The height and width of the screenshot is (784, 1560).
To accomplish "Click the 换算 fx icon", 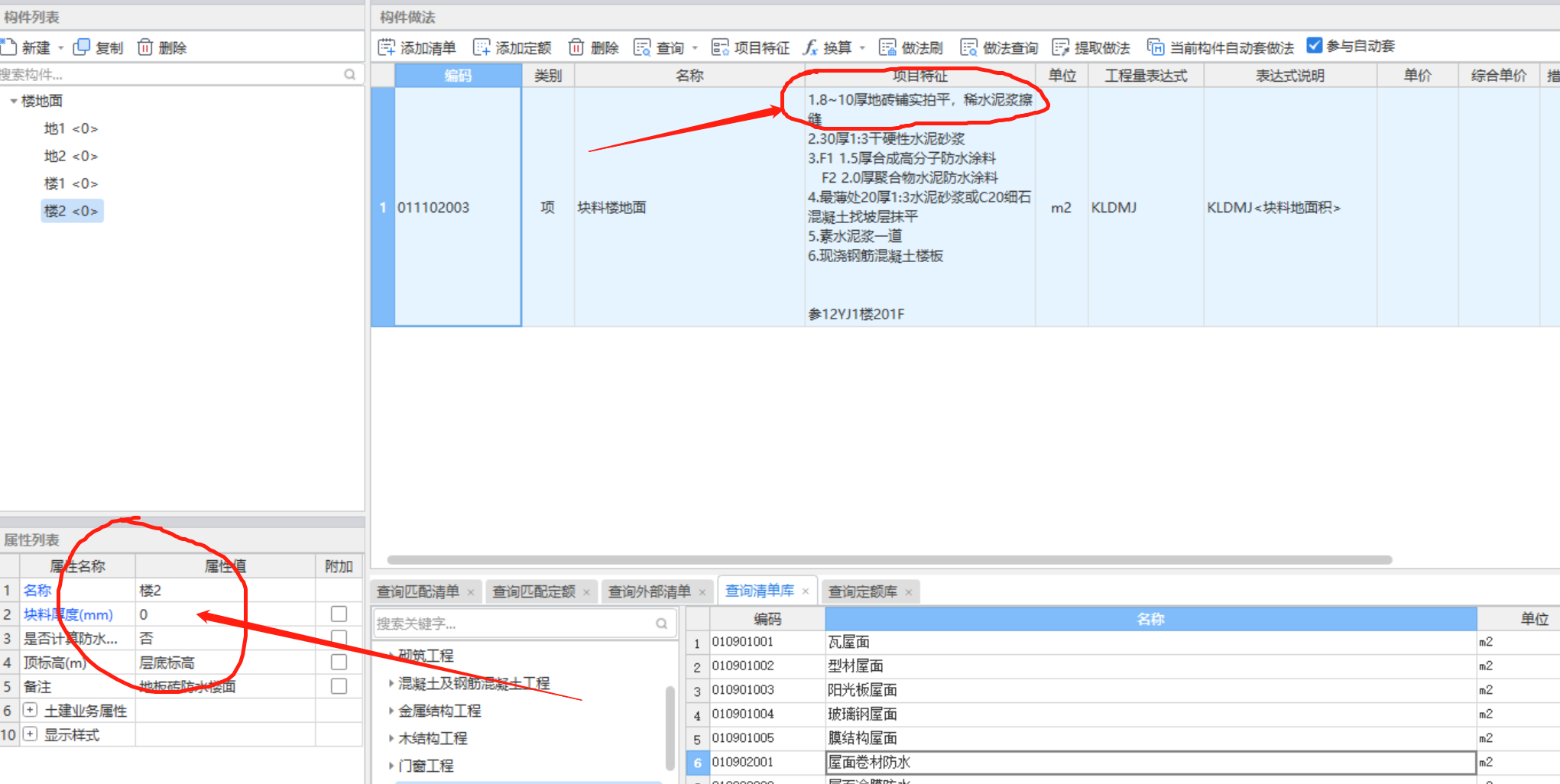I will tap(810, 47).
